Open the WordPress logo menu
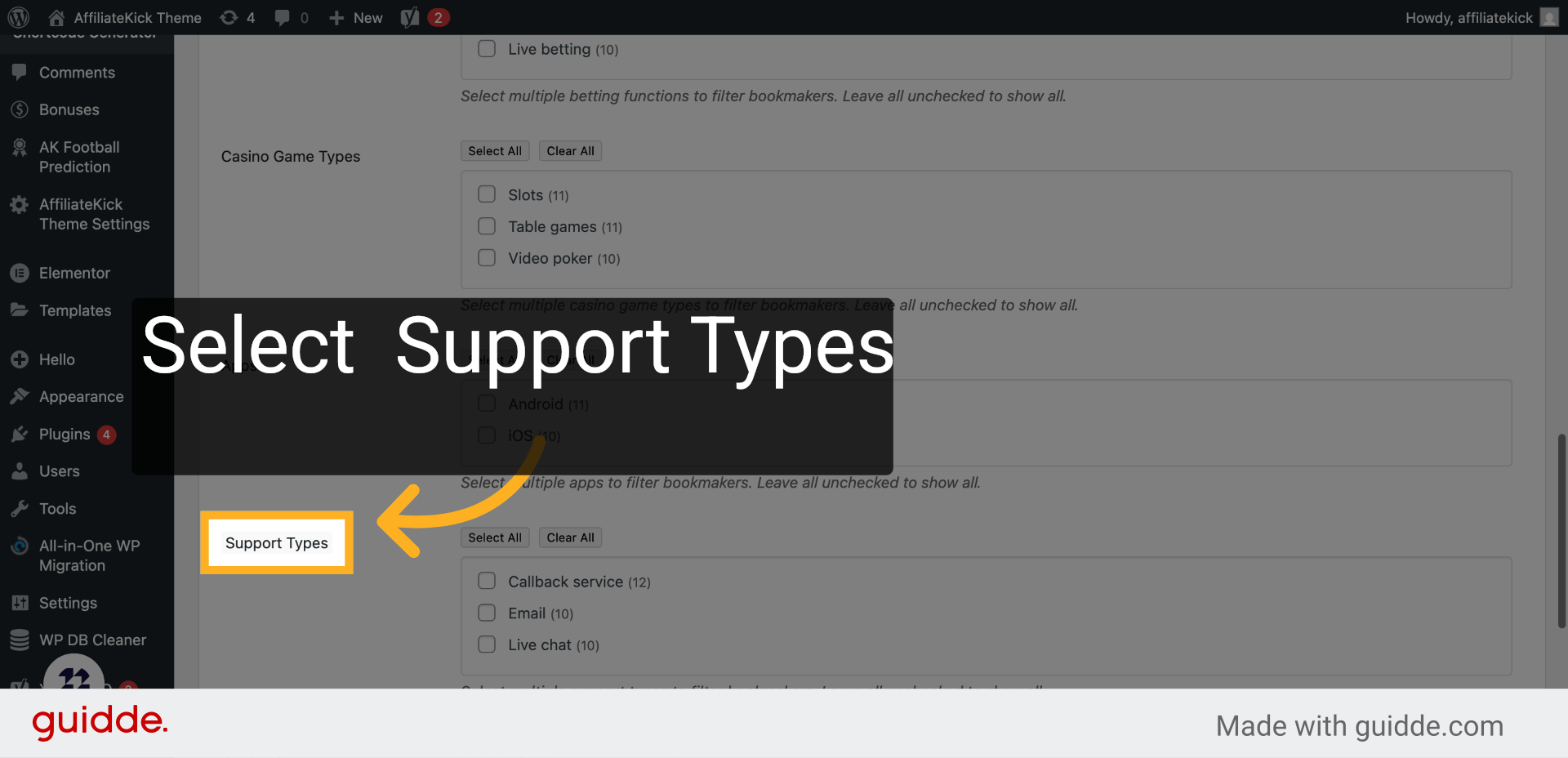 [x=18, y=17]
